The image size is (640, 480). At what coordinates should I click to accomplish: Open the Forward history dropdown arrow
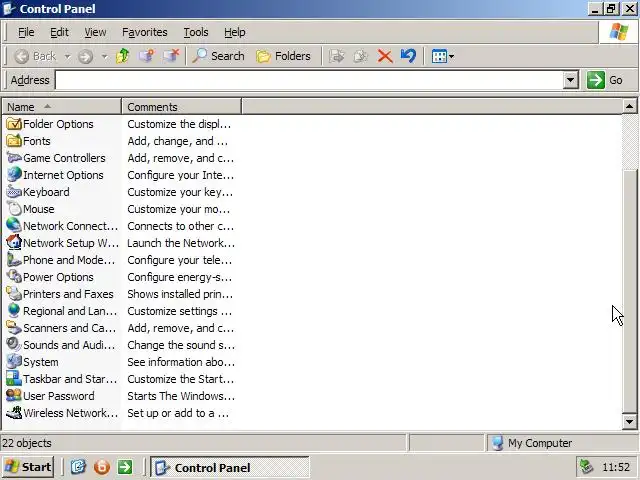104,56
